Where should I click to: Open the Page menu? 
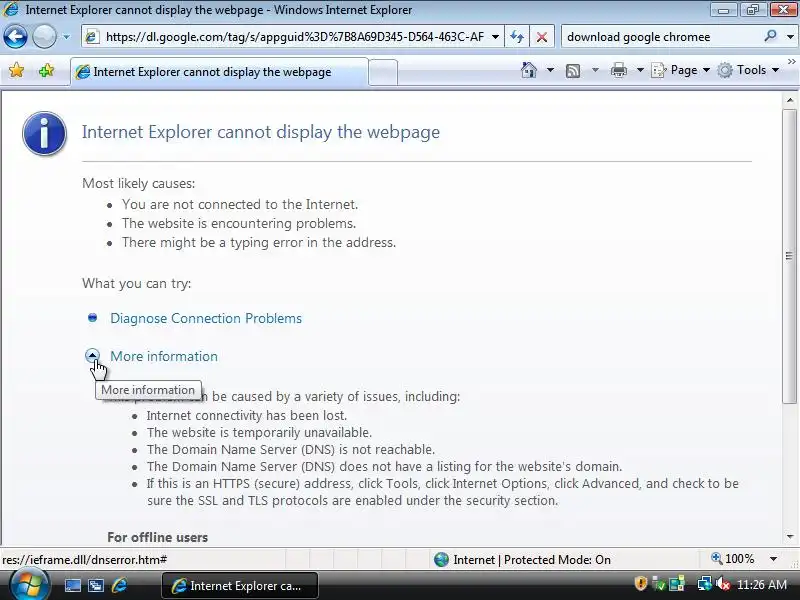pyautogui.click(x=681, y=70)
